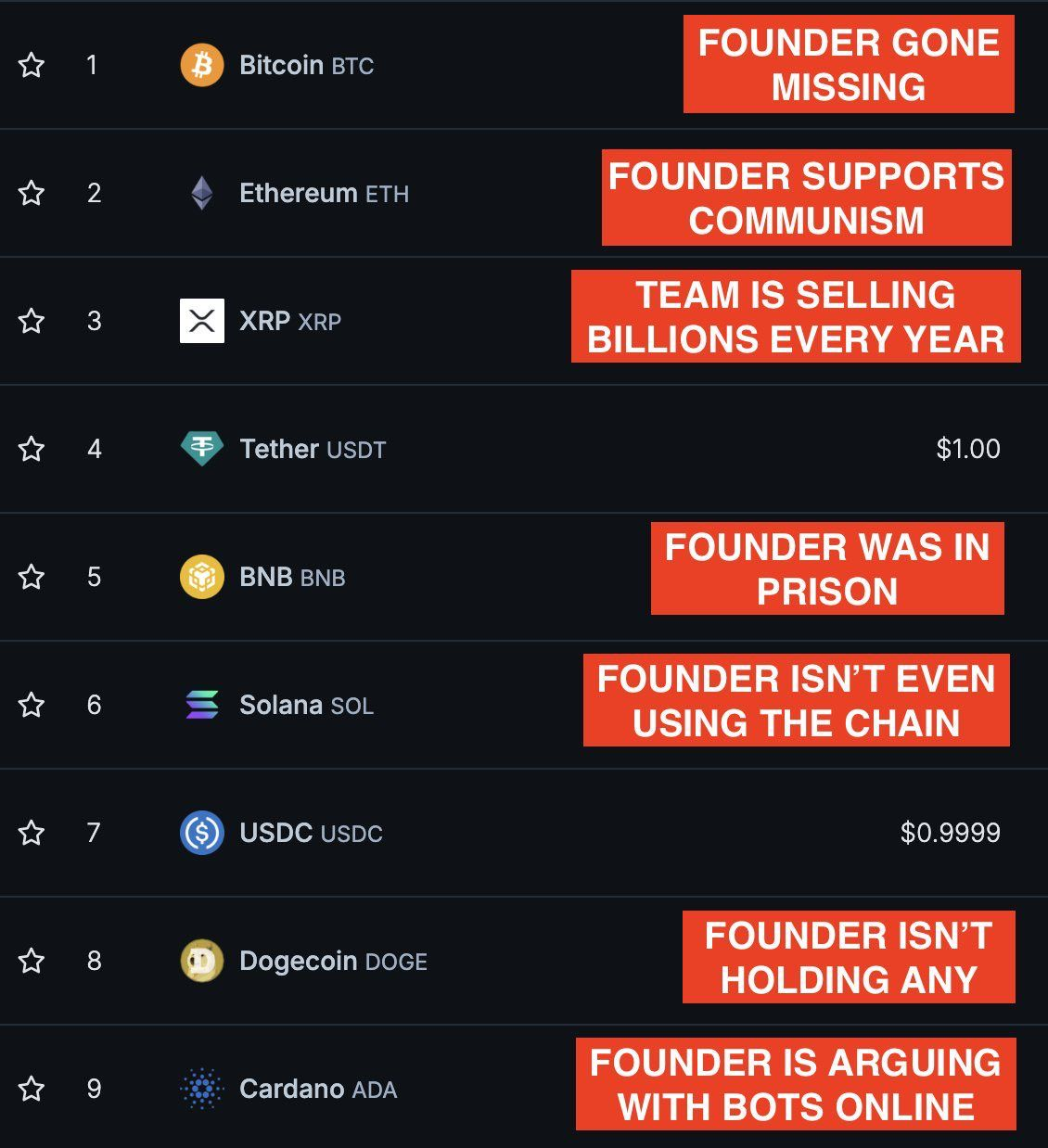Click the Solana striped logo icon

[x=202, y=705]
